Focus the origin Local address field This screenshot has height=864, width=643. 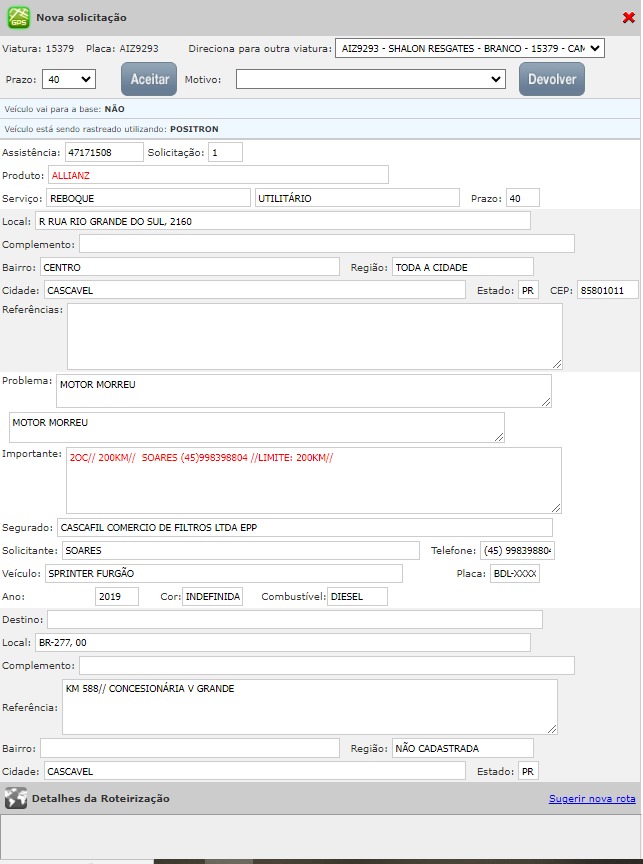(282, 221)
